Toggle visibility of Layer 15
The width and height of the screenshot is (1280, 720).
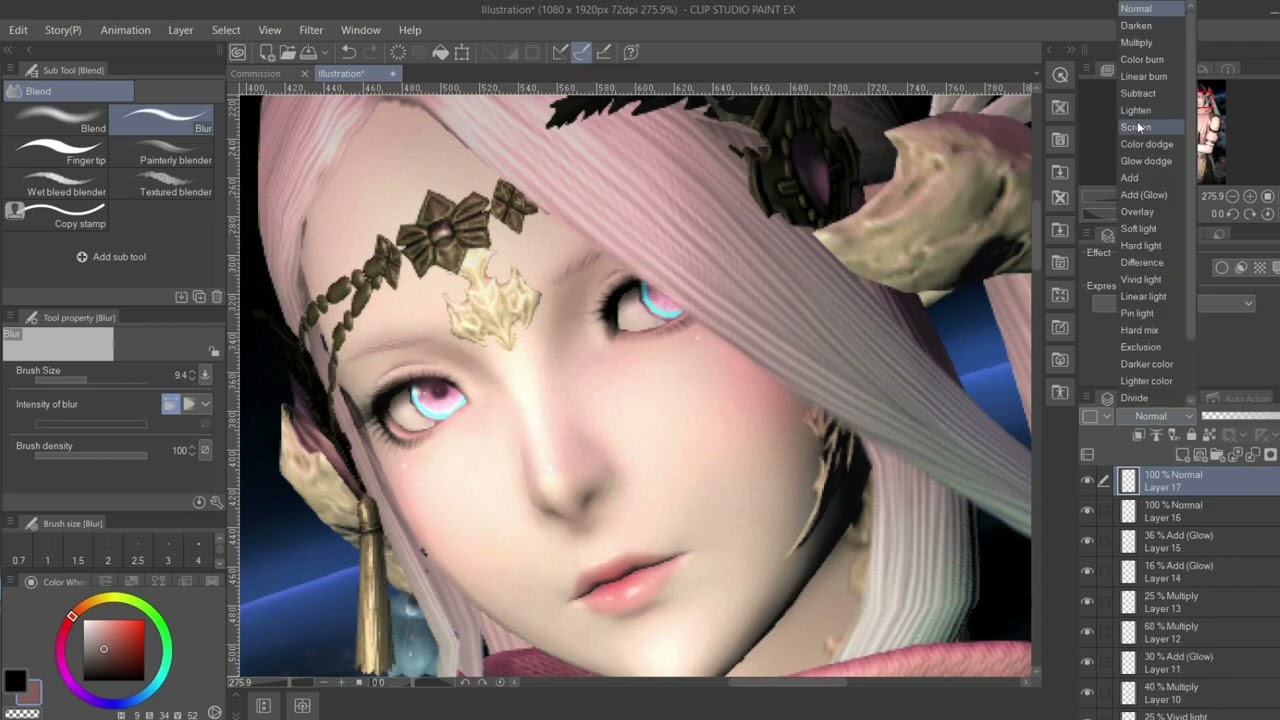(x=1087, y=541)
